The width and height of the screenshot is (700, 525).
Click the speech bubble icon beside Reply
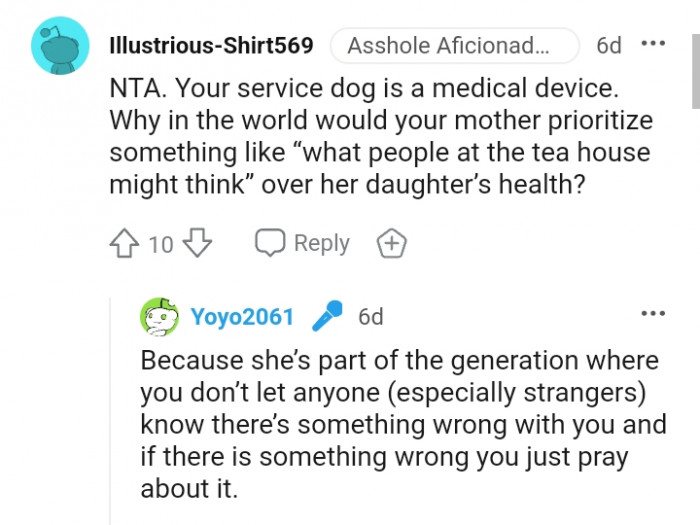pyautogui.click(x=270, y=243)
